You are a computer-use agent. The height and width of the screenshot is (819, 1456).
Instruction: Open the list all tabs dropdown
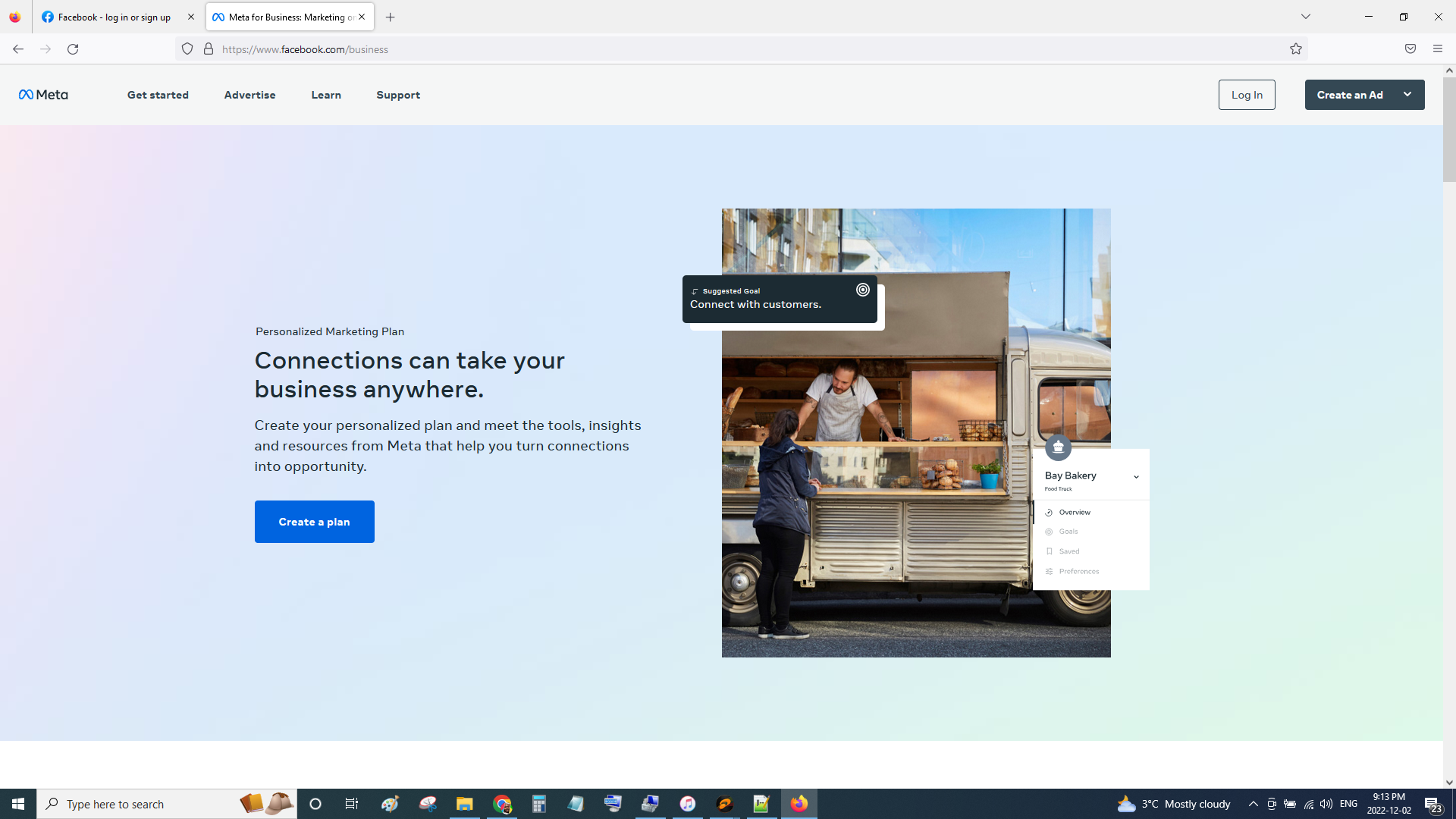(1306, 17)
